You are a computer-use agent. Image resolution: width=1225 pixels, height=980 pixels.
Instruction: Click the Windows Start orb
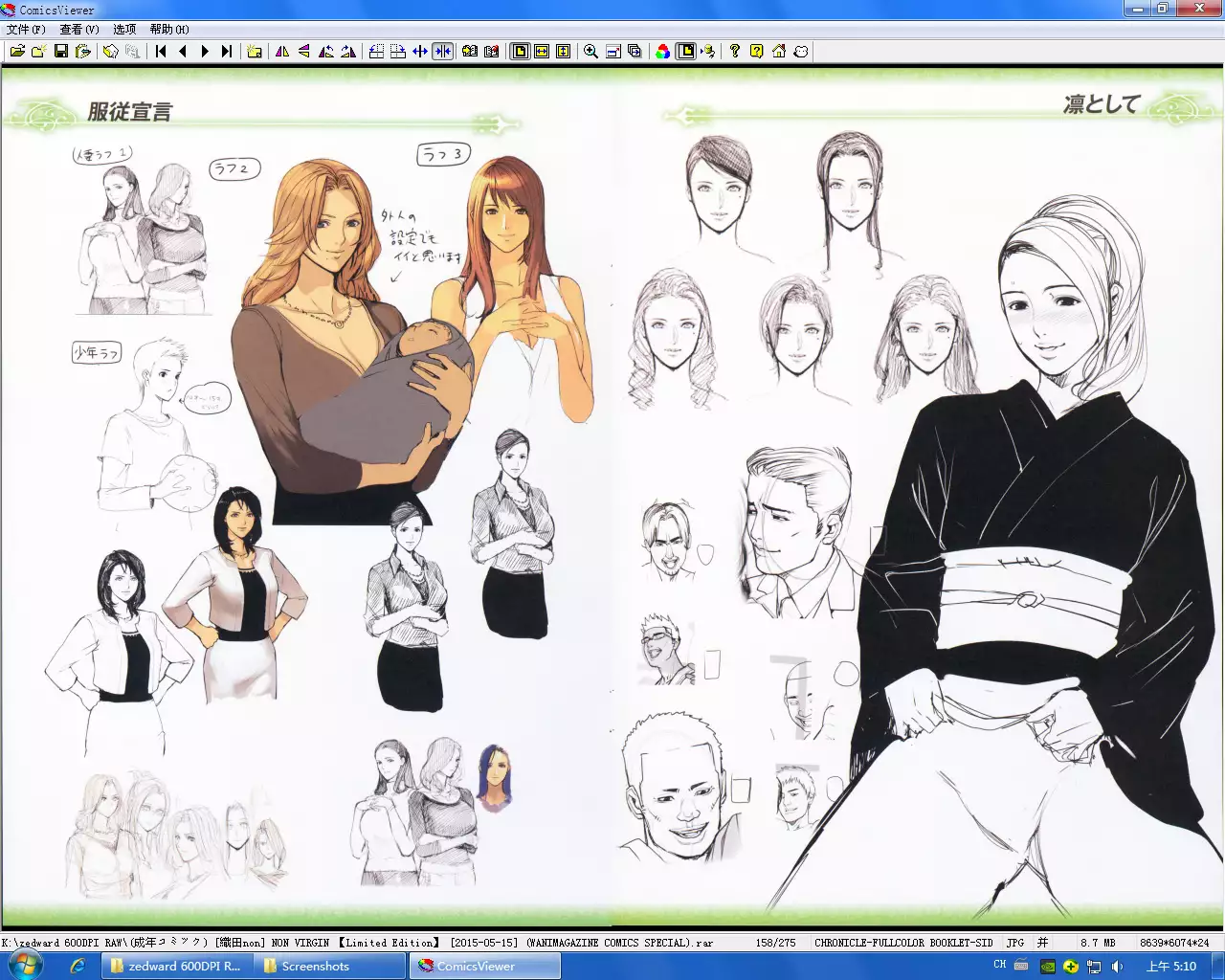pos(24,966)
